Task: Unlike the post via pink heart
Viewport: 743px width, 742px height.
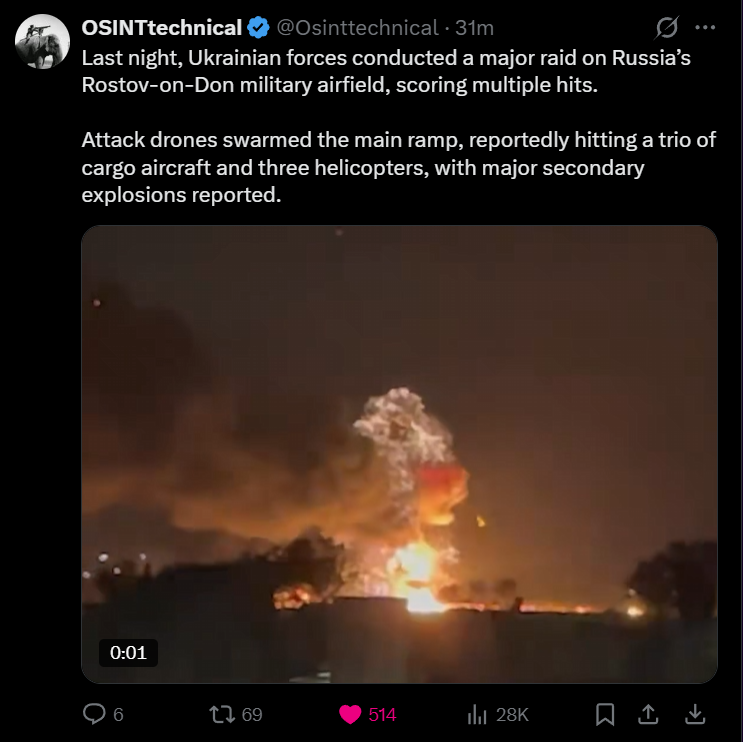Action: click(350, 715)
